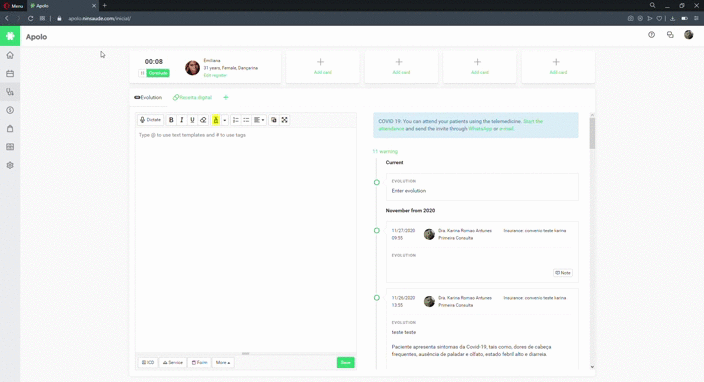Bookmark page with the heart icon
Image resolution: width=704 pixels, height=382 pixels.
[659, 18]
